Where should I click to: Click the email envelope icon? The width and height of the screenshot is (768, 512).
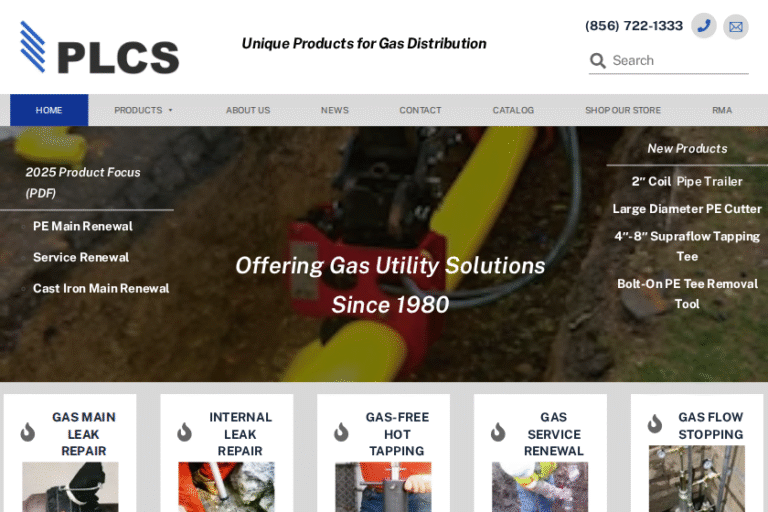tap(736, 26)
